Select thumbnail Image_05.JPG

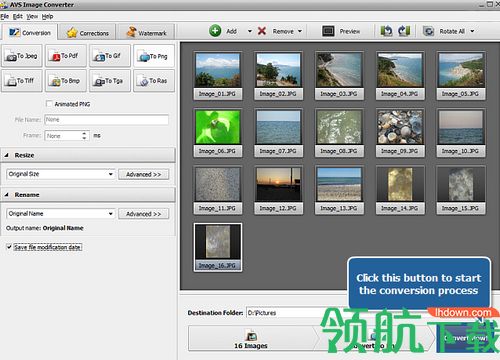pyautogui.click(x=461, y=76)
